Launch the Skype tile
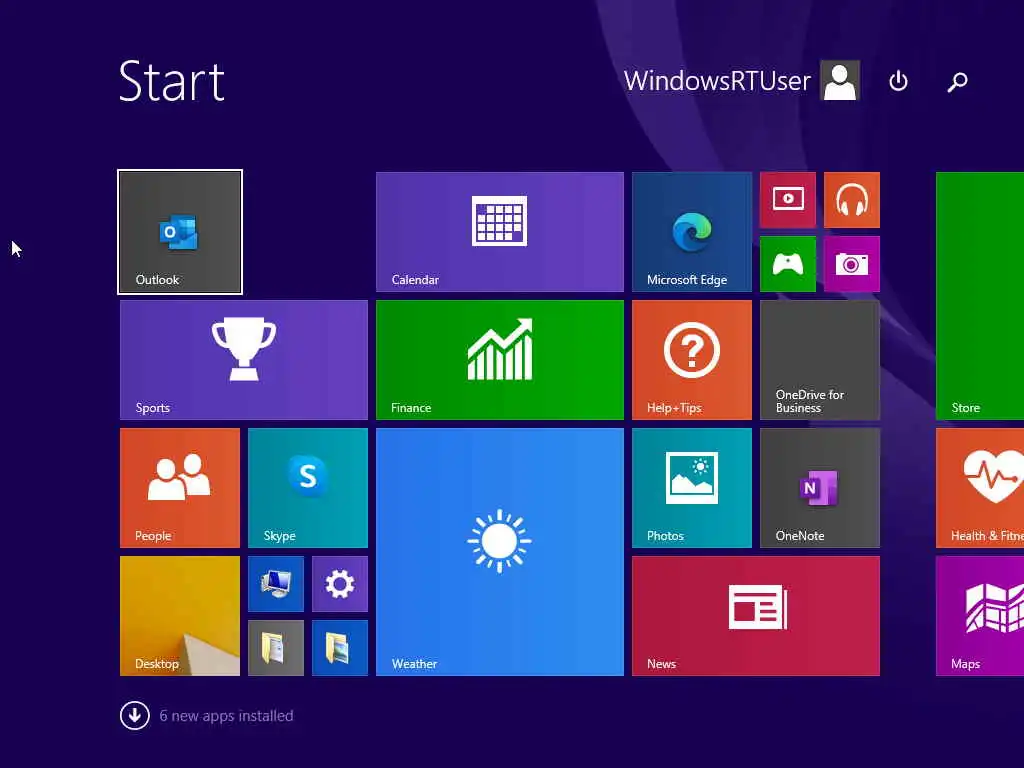 [x=308, y=488]
